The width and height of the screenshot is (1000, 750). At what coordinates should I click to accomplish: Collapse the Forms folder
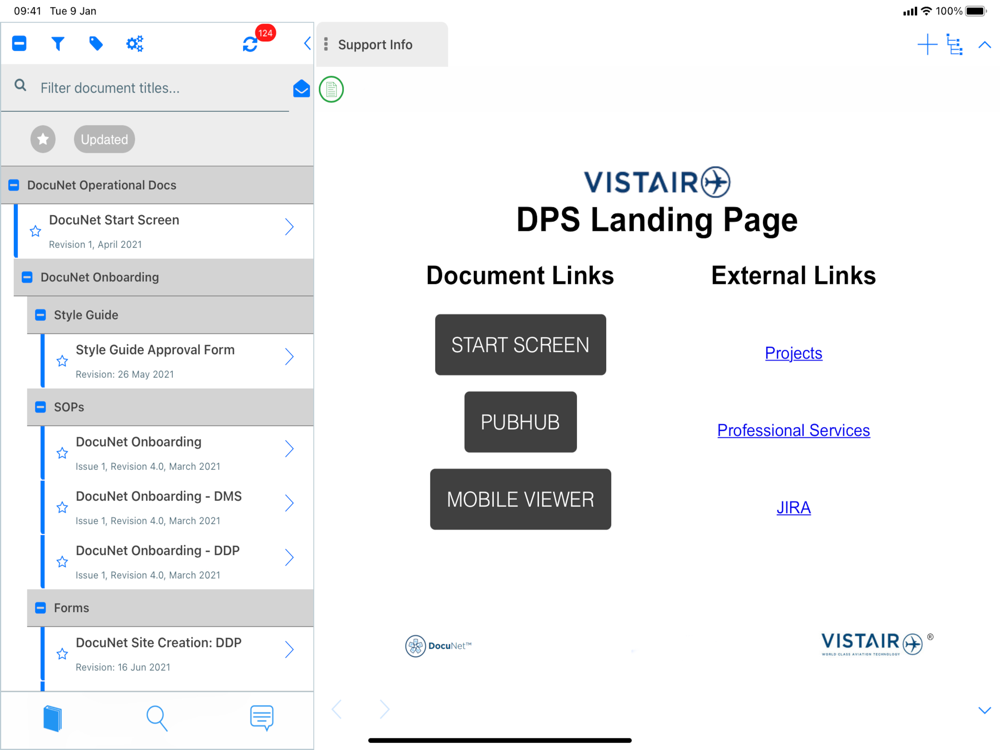[40, 608]
